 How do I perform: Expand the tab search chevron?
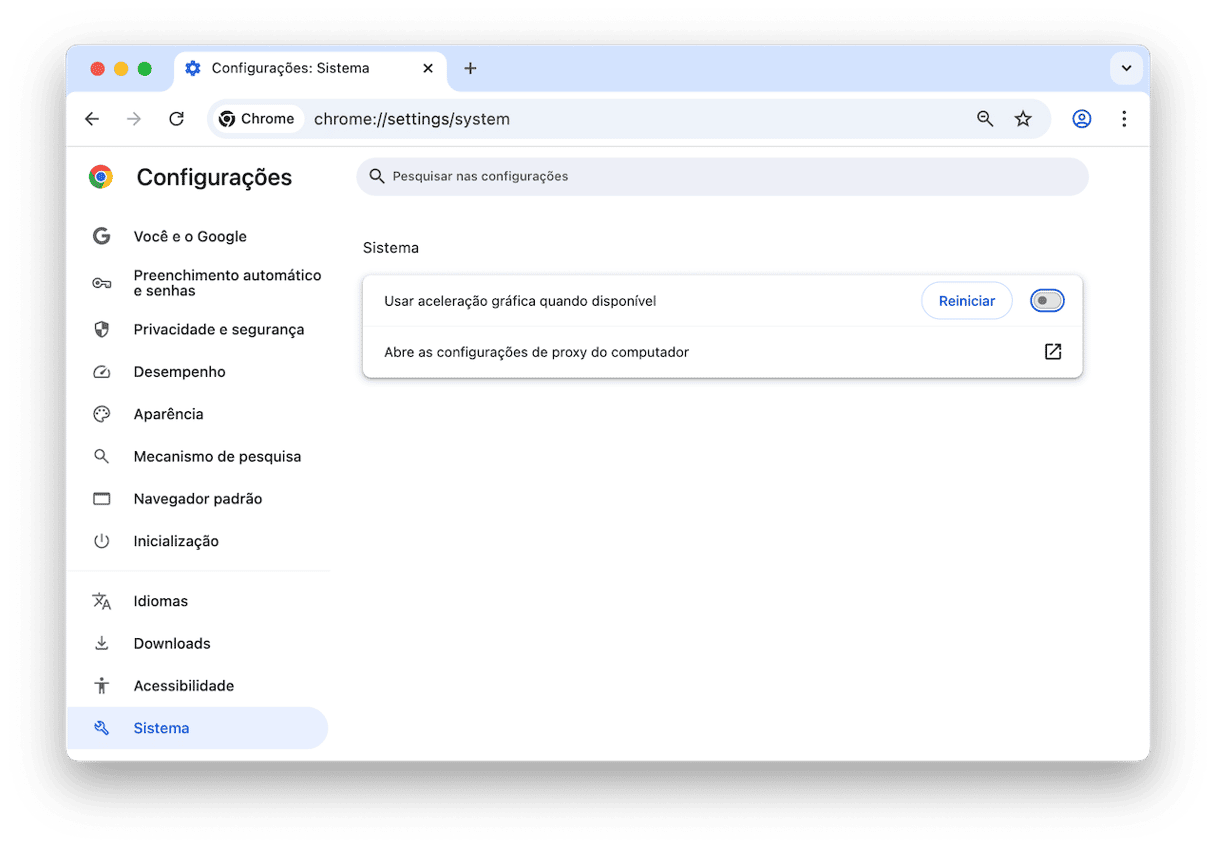click(x=1126, y=68)
